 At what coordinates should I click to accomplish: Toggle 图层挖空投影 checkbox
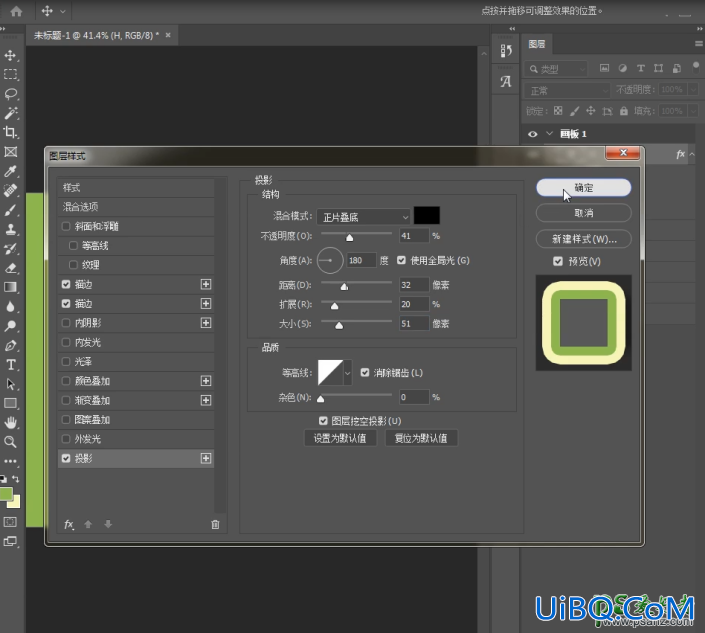pyautogui.click(x=323, y=421)
